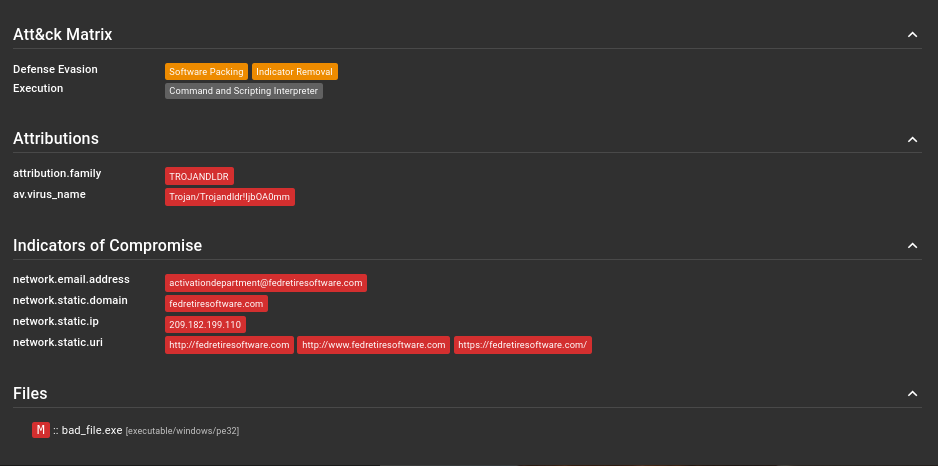Select the Trojan/Trojandldr!IjbOA0mm virus name tag

click(x=230, y=197)
